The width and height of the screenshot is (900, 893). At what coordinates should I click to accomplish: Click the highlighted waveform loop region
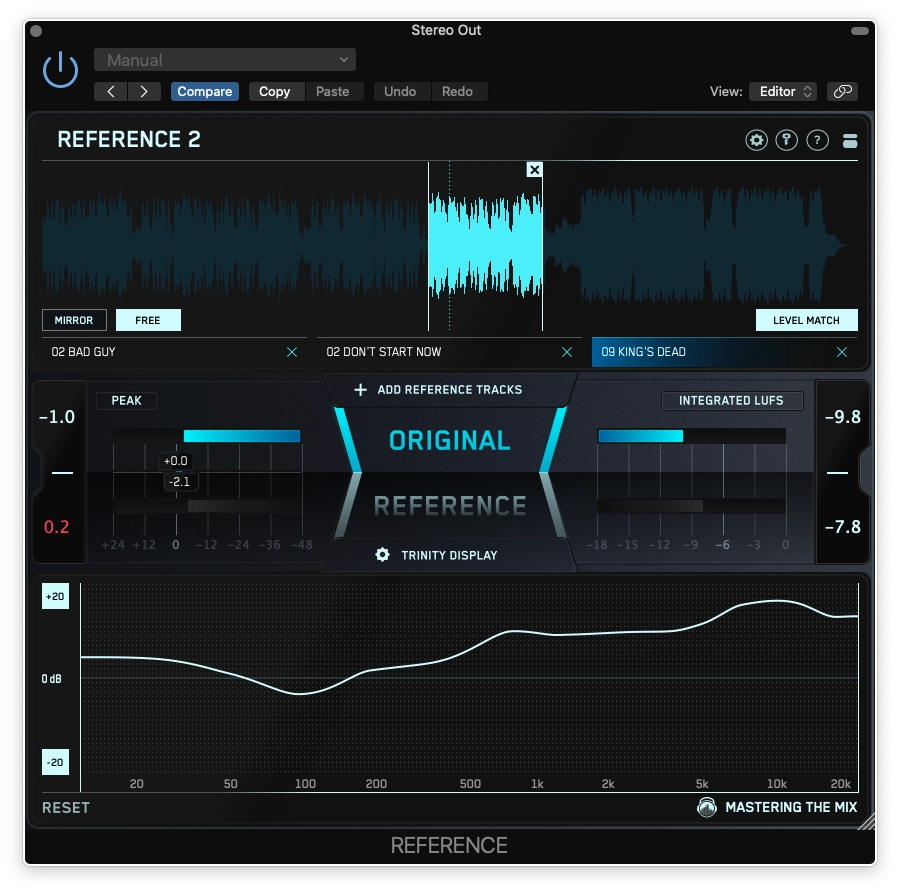pos(485,246)
